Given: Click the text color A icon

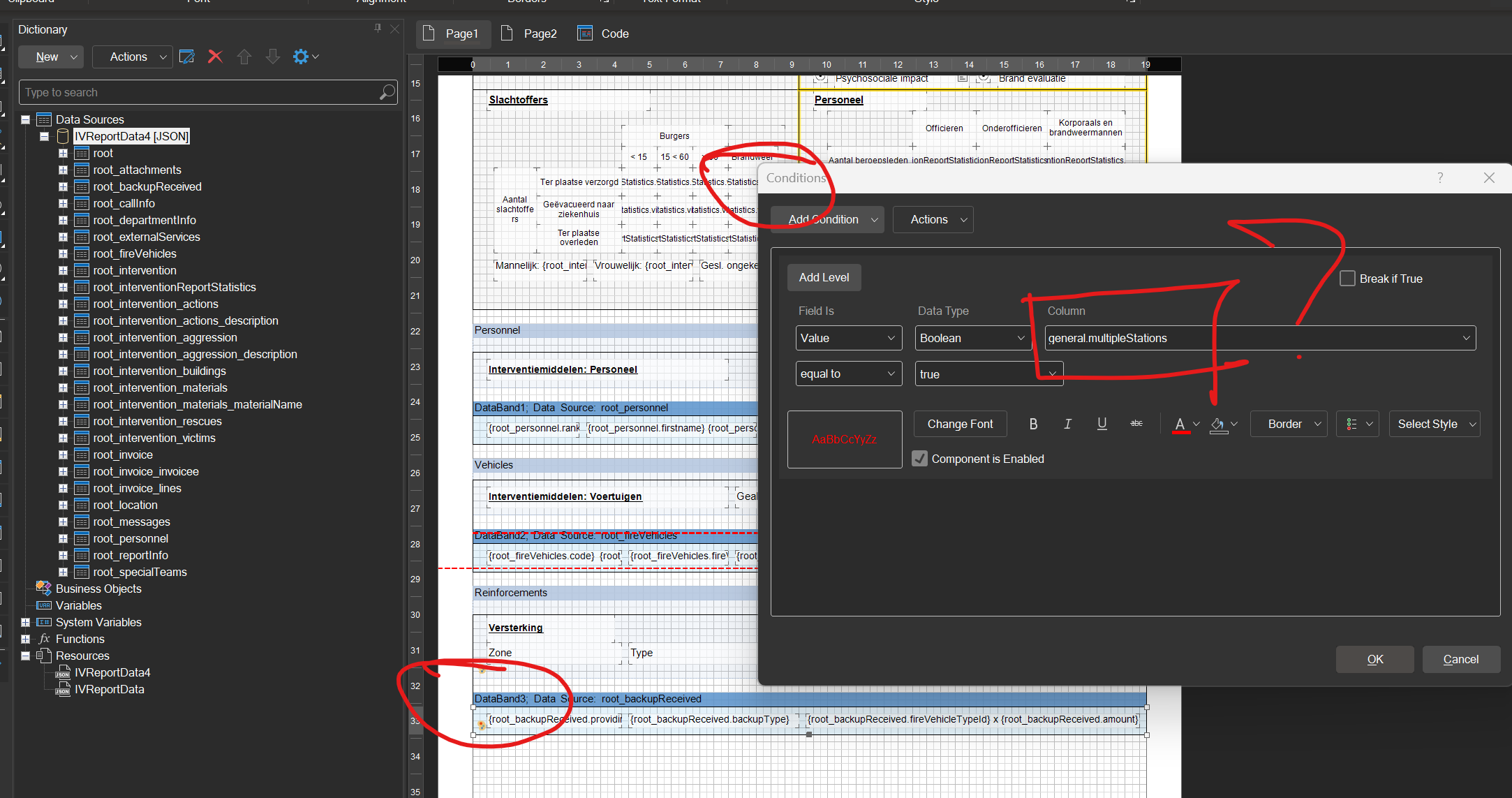Looking at the screenshot, I should (x=1180, y=424).
